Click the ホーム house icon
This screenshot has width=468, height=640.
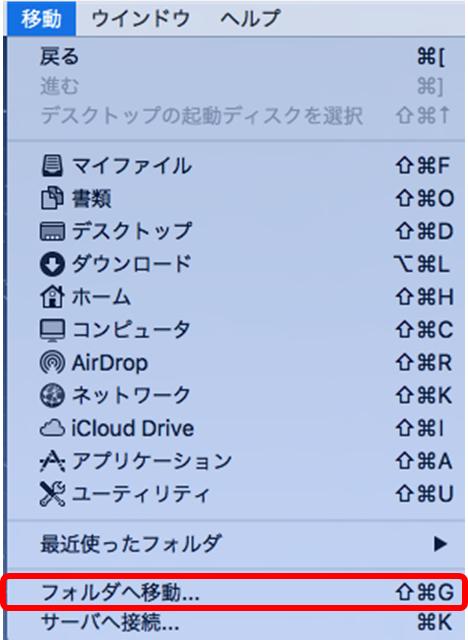[52, 297]
